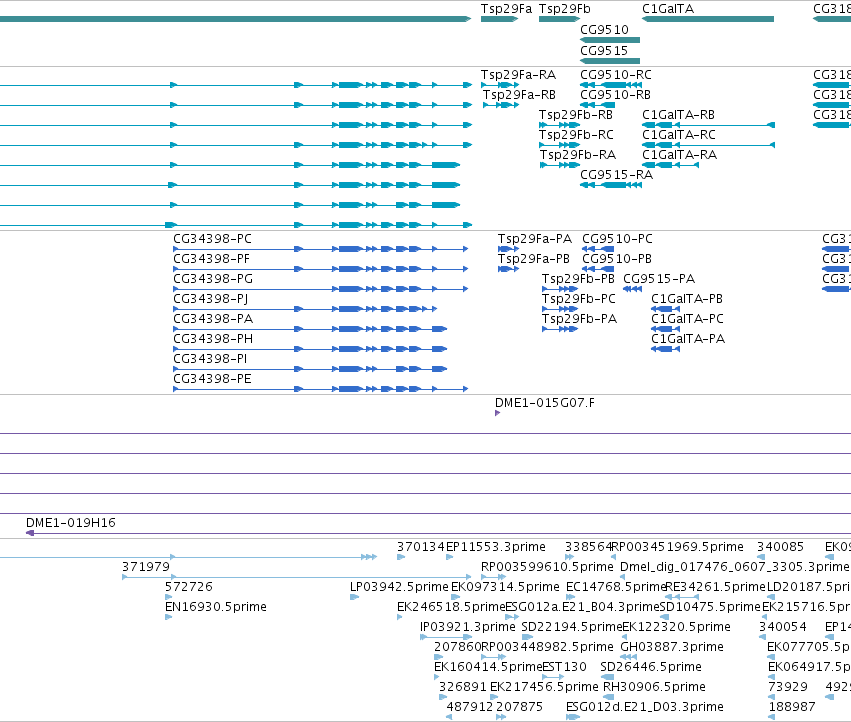Select the Tsp29Fa gene label
The width and height of the screenshot is (851, 722).
click(x=506, y=9)
